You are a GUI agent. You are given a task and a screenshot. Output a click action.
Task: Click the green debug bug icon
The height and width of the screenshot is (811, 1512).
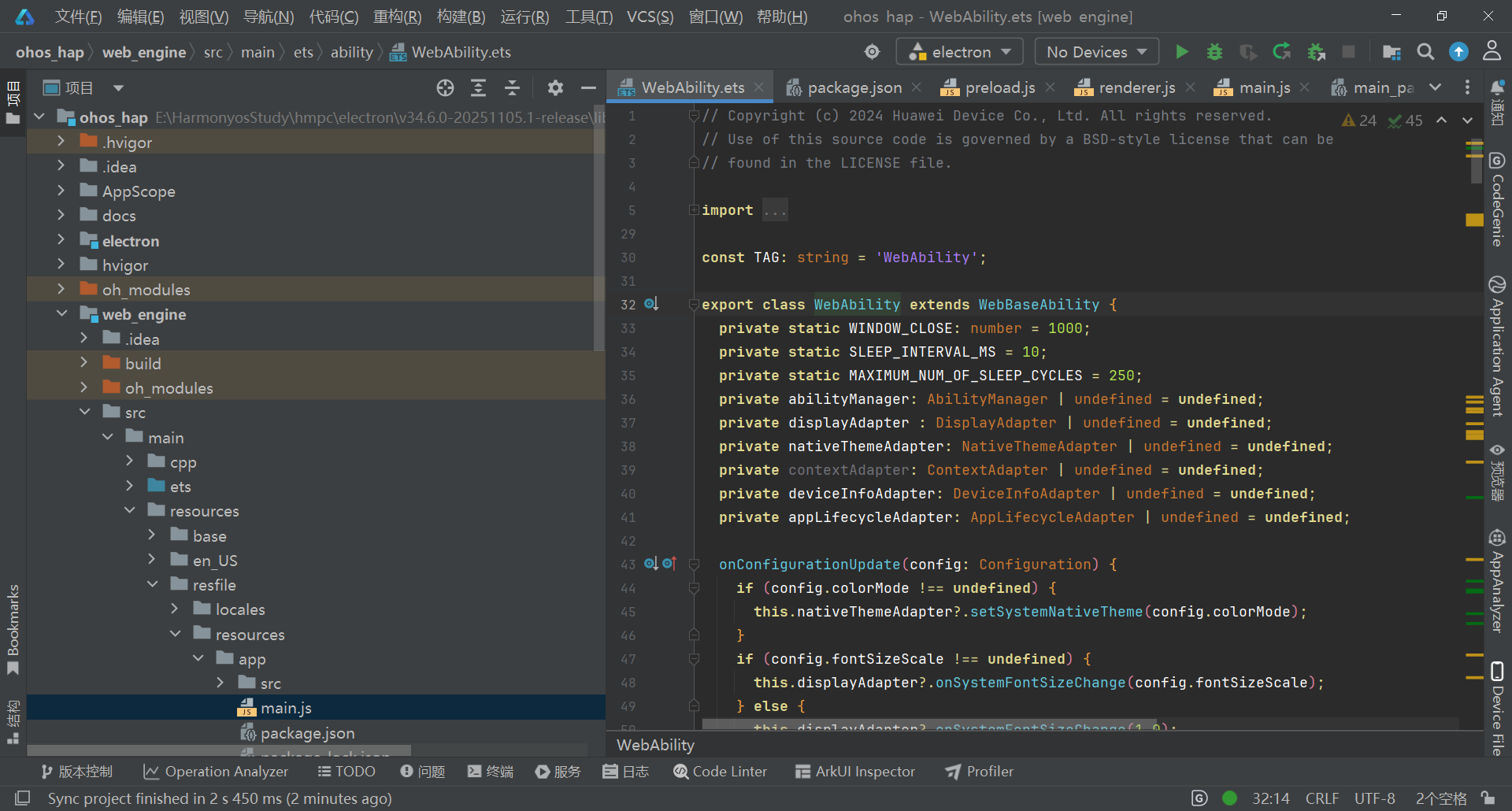[1214, 52]
